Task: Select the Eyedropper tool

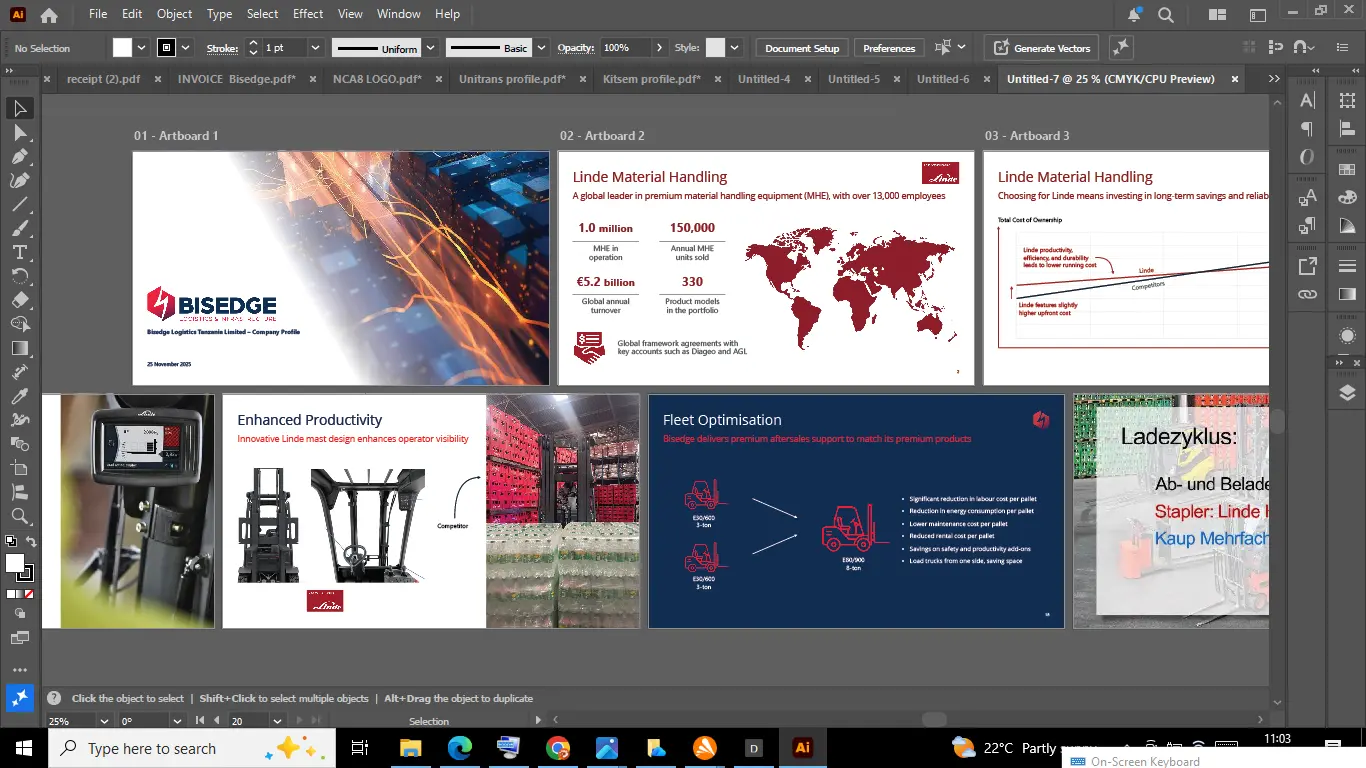Action: point(20,396)
